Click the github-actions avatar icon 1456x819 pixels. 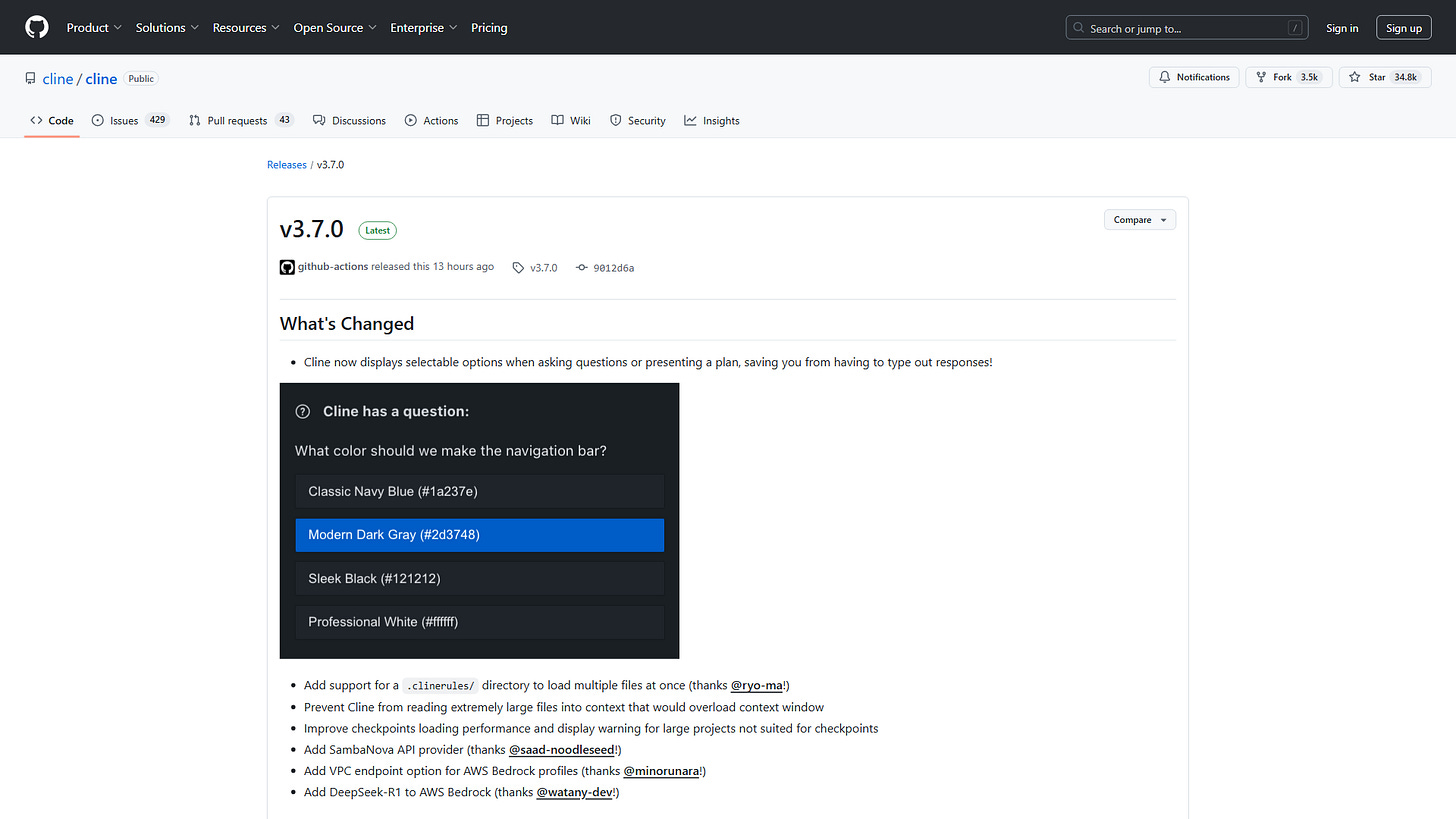pyautogui.click(x=287, y=267)
